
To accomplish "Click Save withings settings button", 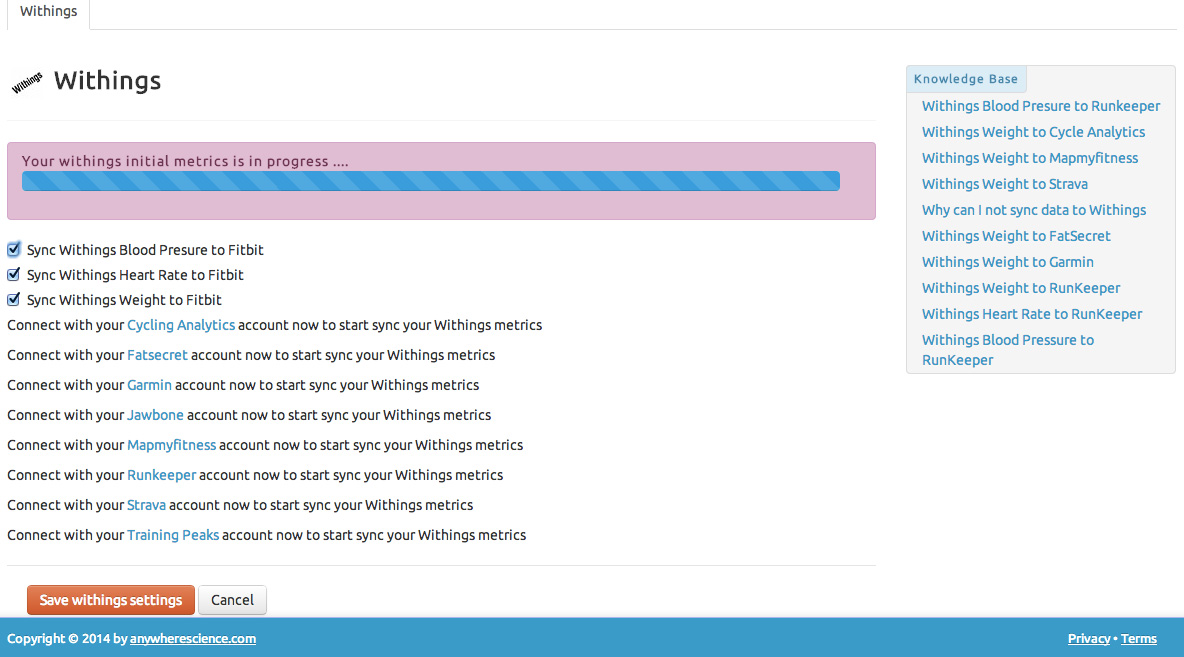I will coord(111,600).
